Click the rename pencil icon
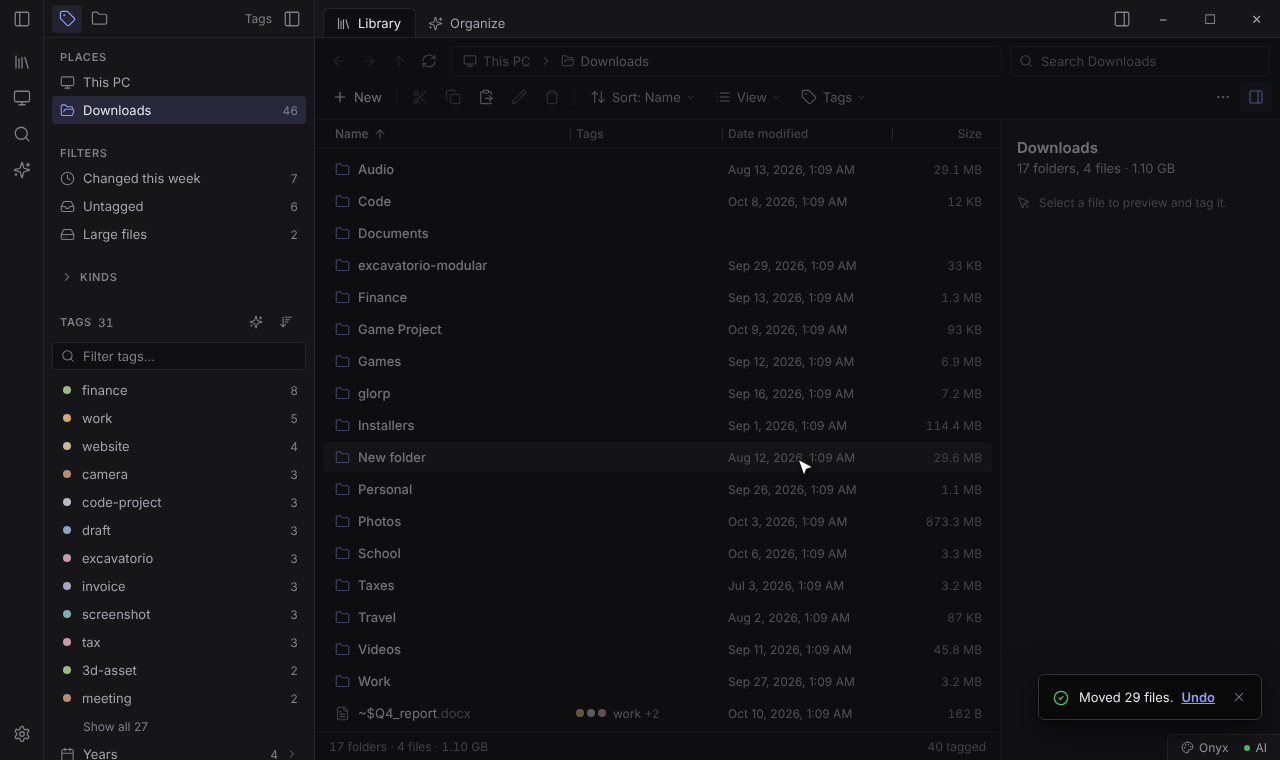Screen dimensions: 1280x760 (x=519, y=97)
